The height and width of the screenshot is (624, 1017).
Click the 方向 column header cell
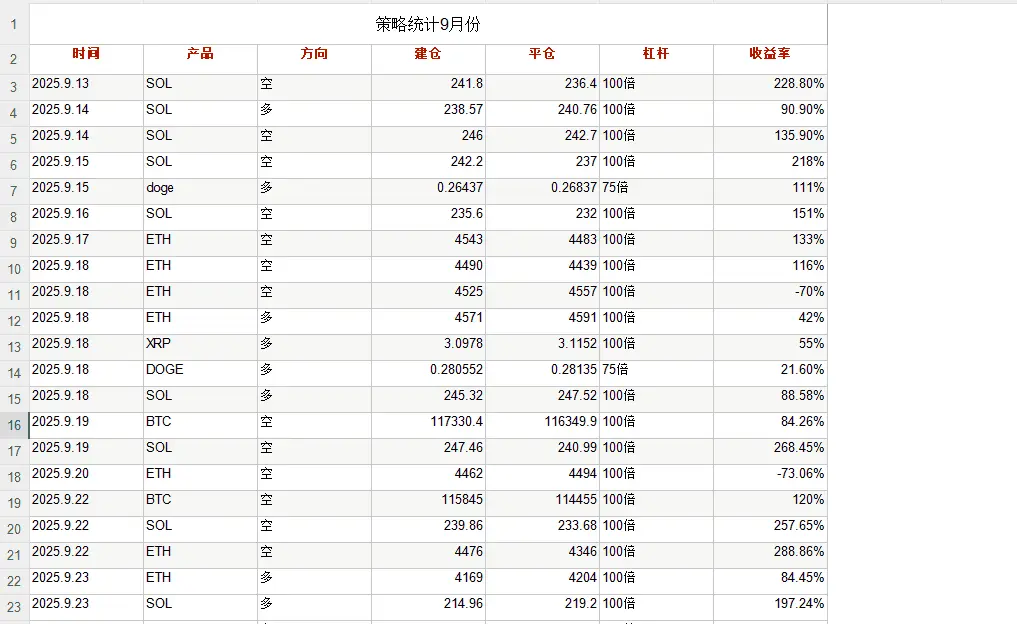315,59
